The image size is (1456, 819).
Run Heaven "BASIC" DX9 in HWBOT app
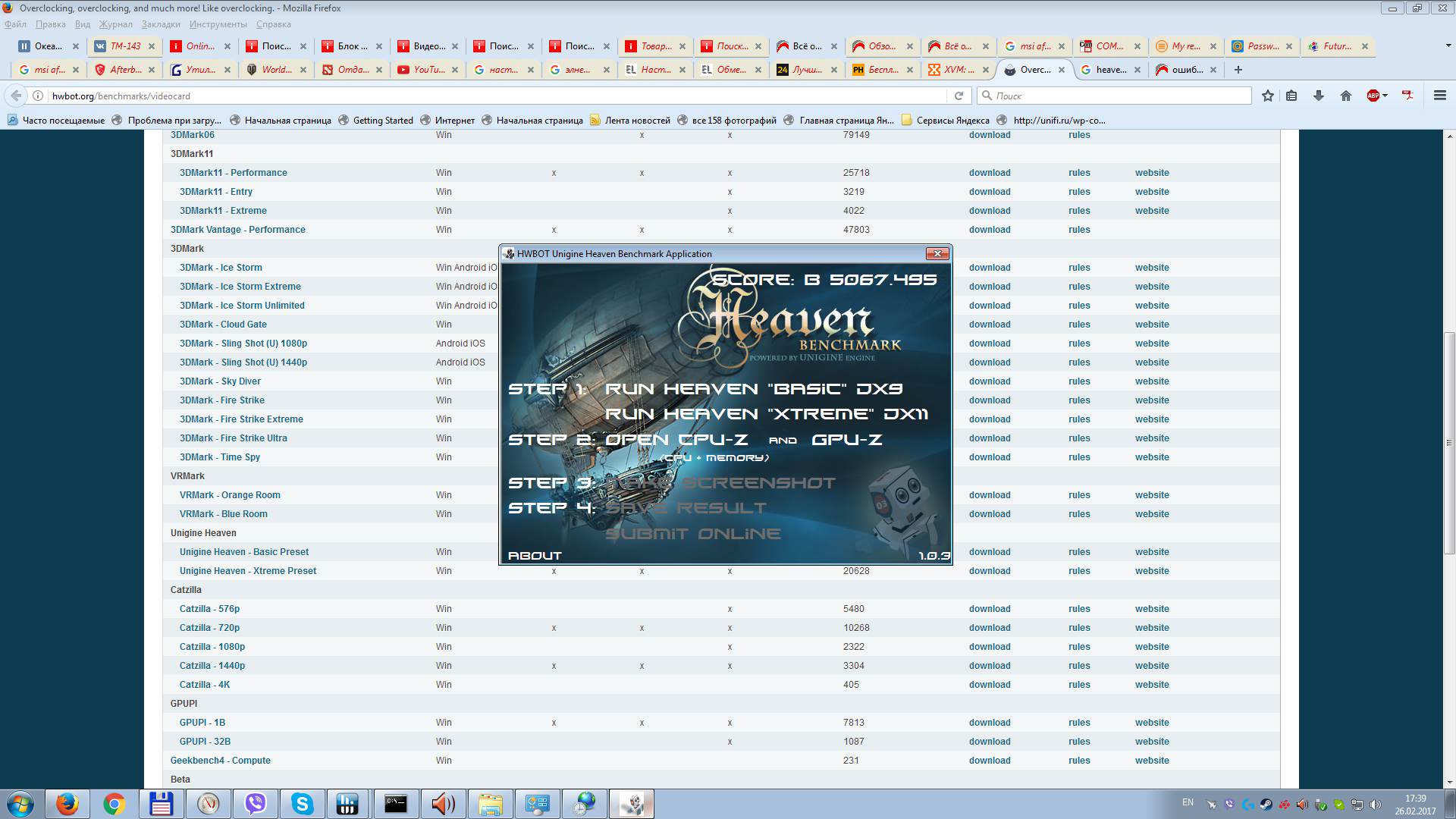coord(754,389)
